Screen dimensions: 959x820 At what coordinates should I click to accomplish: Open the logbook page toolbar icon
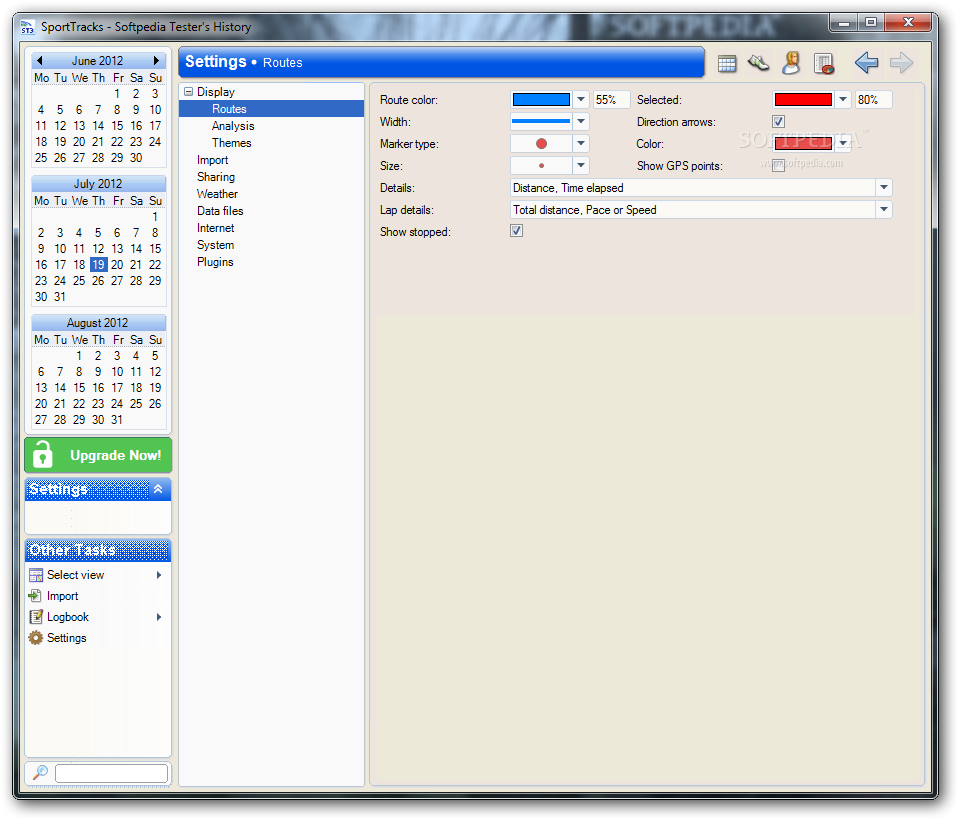824,63
